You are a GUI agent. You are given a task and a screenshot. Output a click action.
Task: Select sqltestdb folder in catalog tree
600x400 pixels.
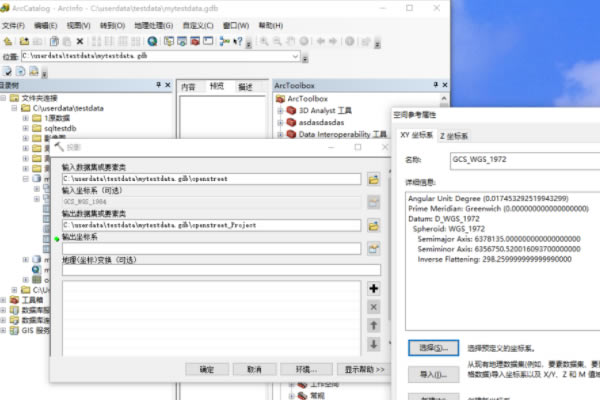(x=60, y=128)
